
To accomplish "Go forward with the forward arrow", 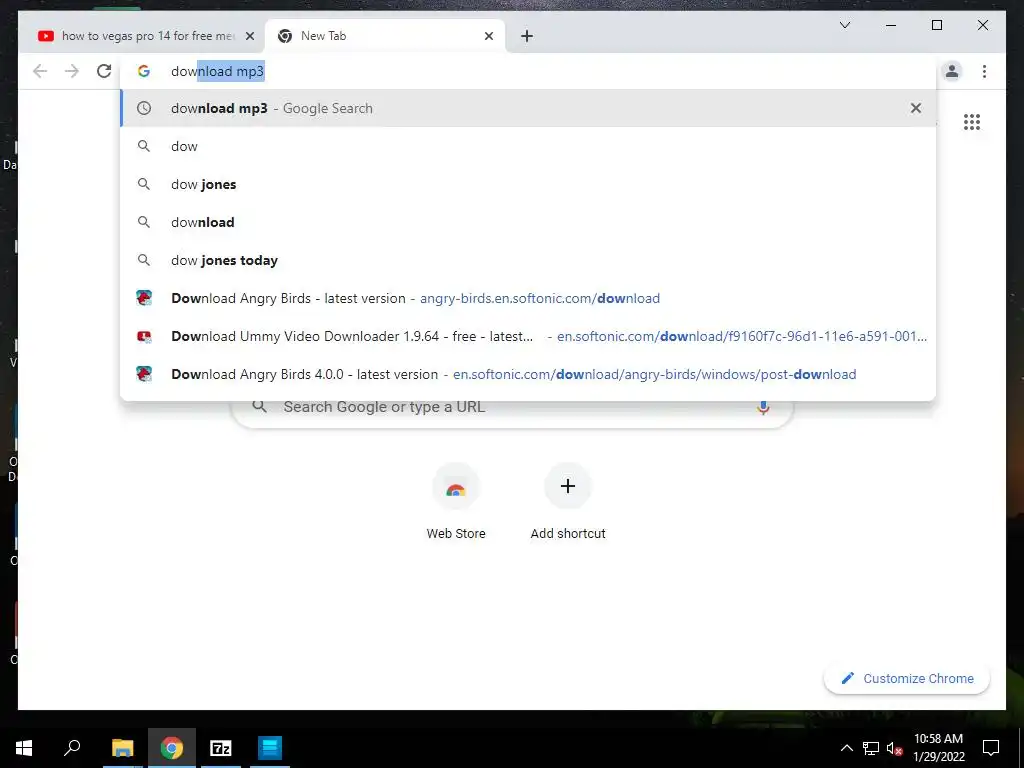I will [72, 71].
